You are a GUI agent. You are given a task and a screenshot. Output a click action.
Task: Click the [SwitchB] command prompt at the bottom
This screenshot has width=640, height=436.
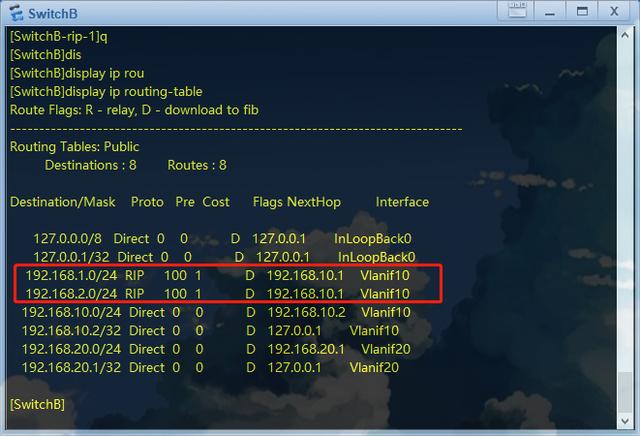37,405
